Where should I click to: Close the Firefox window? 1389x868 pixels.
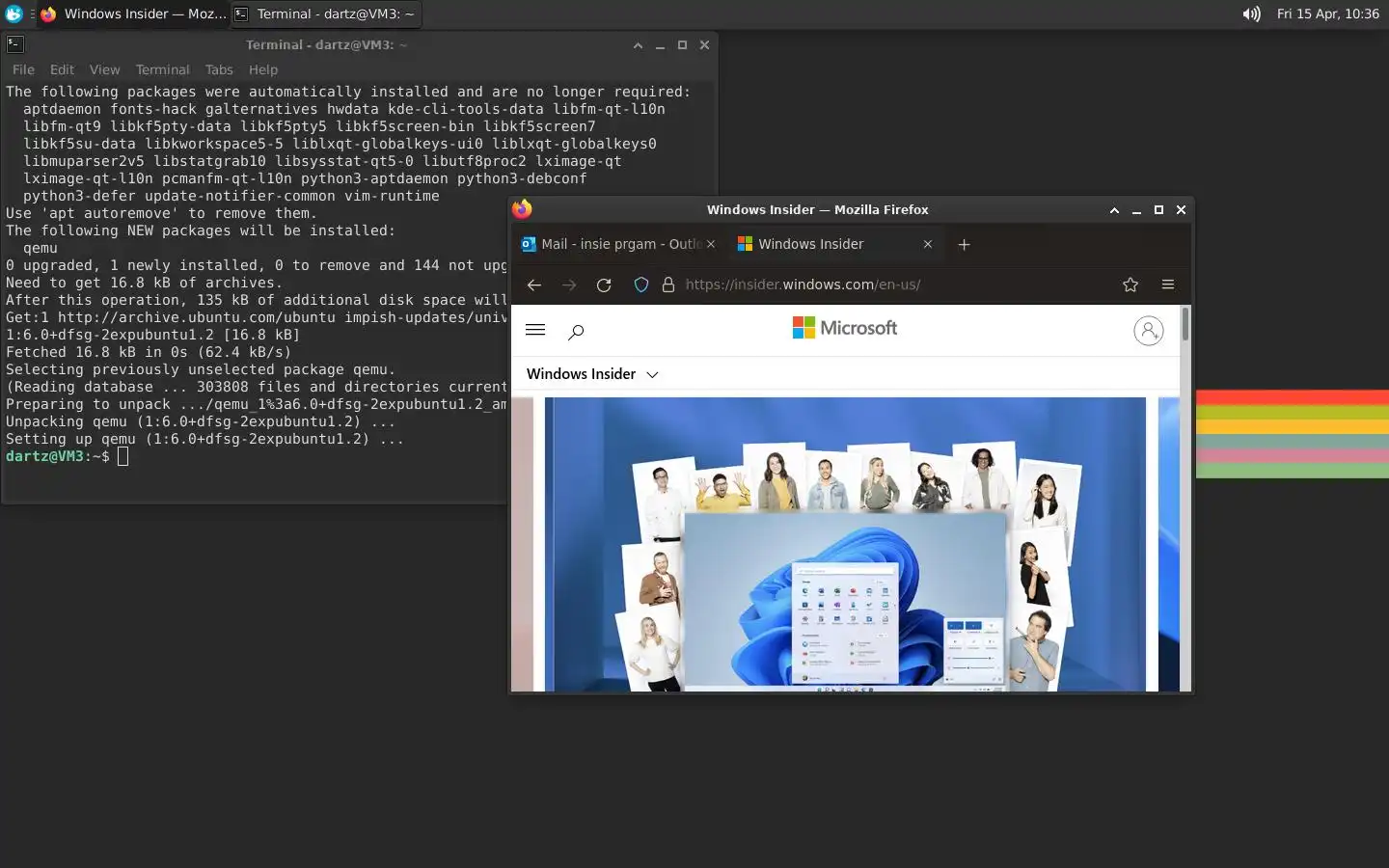click(x=1181, y=210)
